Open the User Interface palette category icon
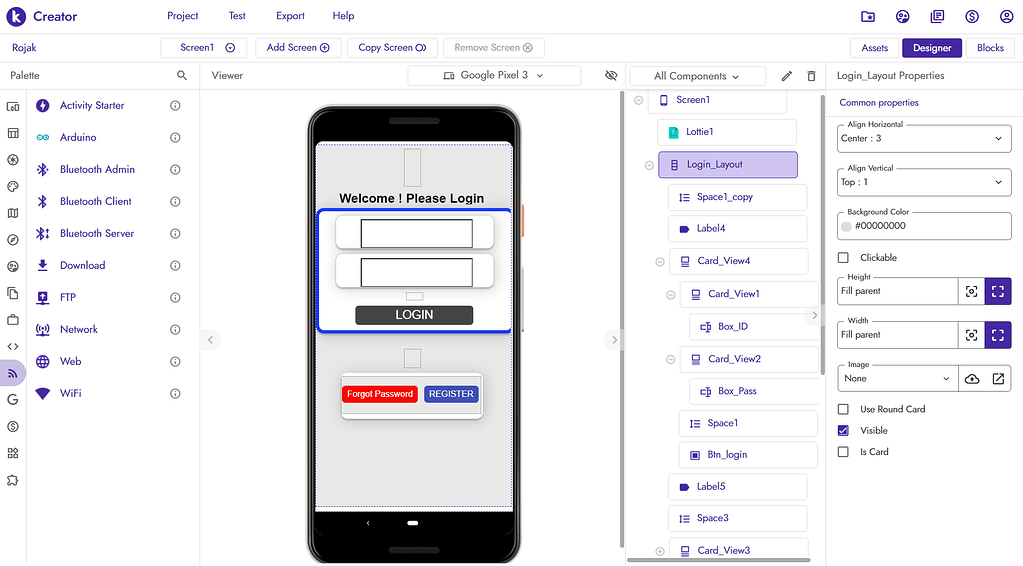 coord(12,107)
